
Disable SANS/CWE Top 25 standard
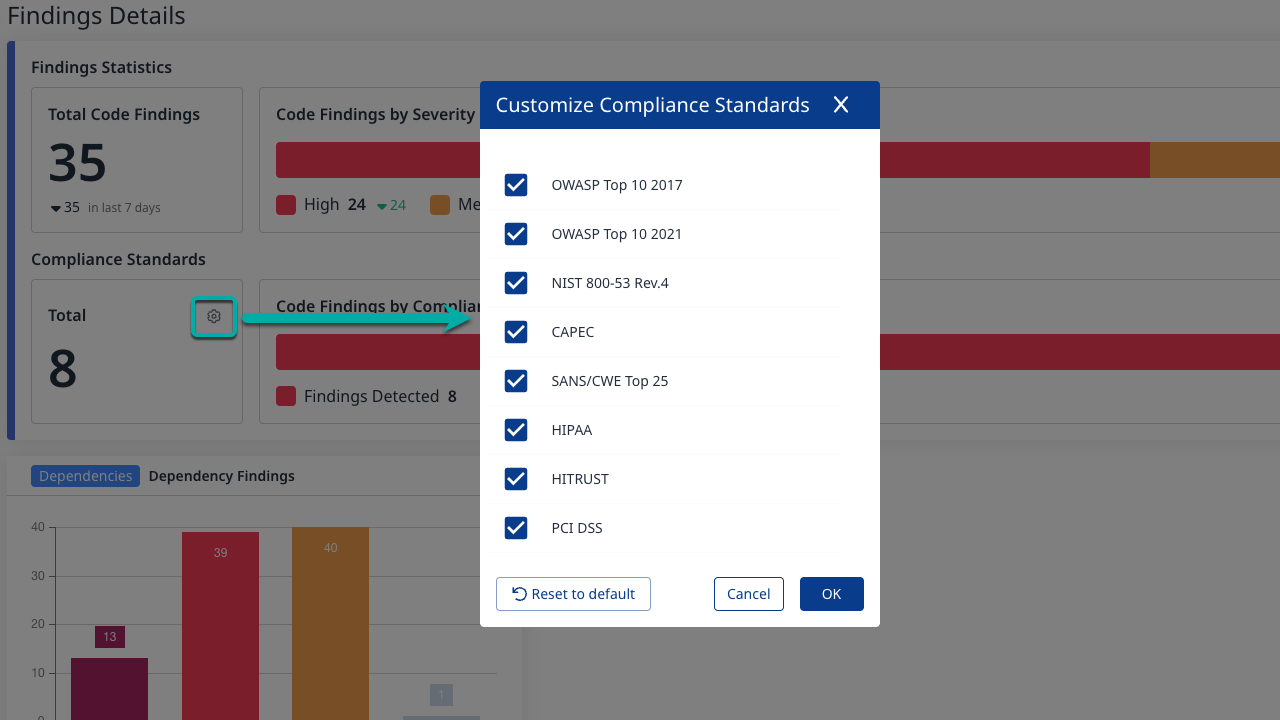point(516,381)
